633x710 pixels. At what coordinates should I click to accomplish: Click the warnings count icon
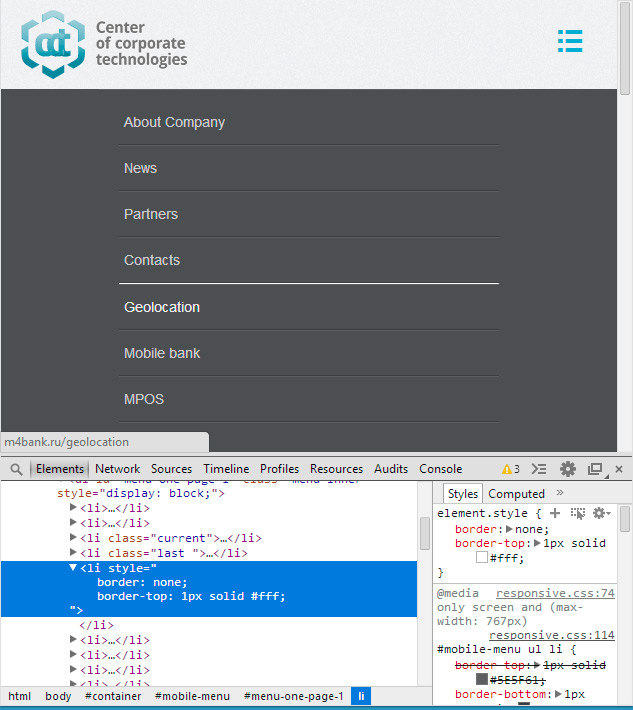[510, 469]
